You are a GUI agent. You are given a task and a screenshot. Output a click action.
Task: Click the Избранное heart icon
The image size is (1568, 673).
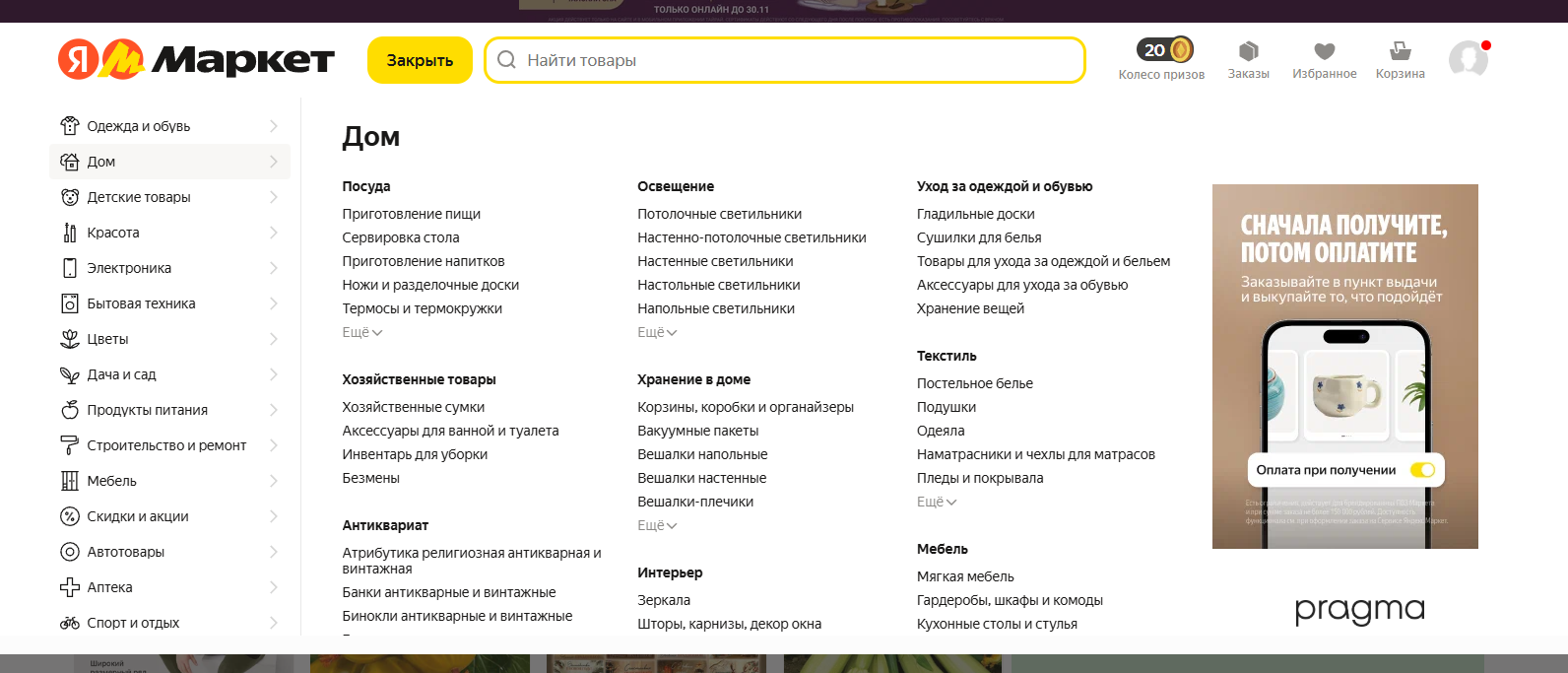pos(1324,51)
